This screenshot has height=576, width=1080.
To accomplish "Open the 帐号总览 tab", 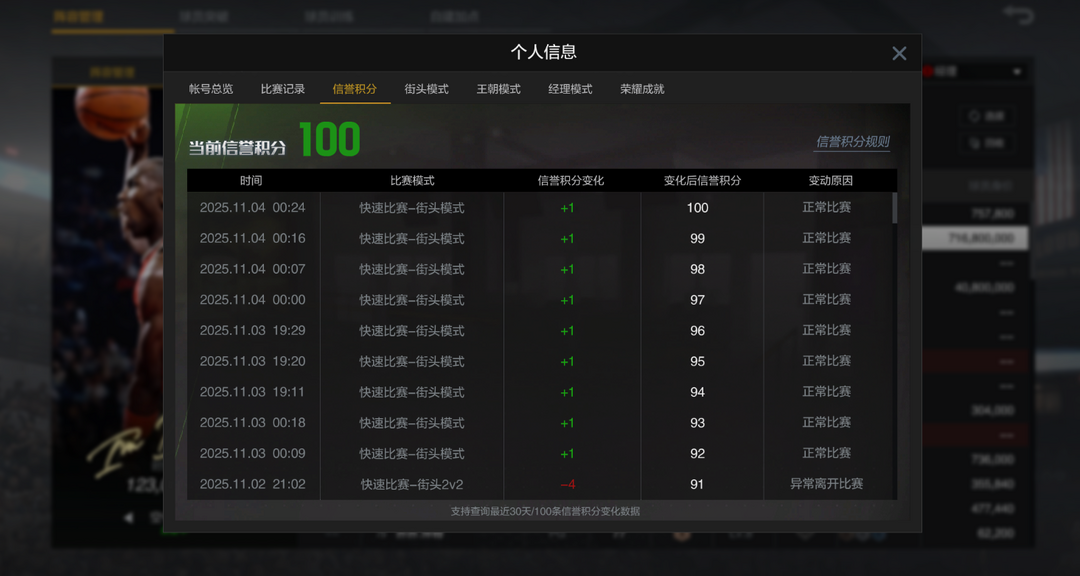I will click(x=211, y=89).
